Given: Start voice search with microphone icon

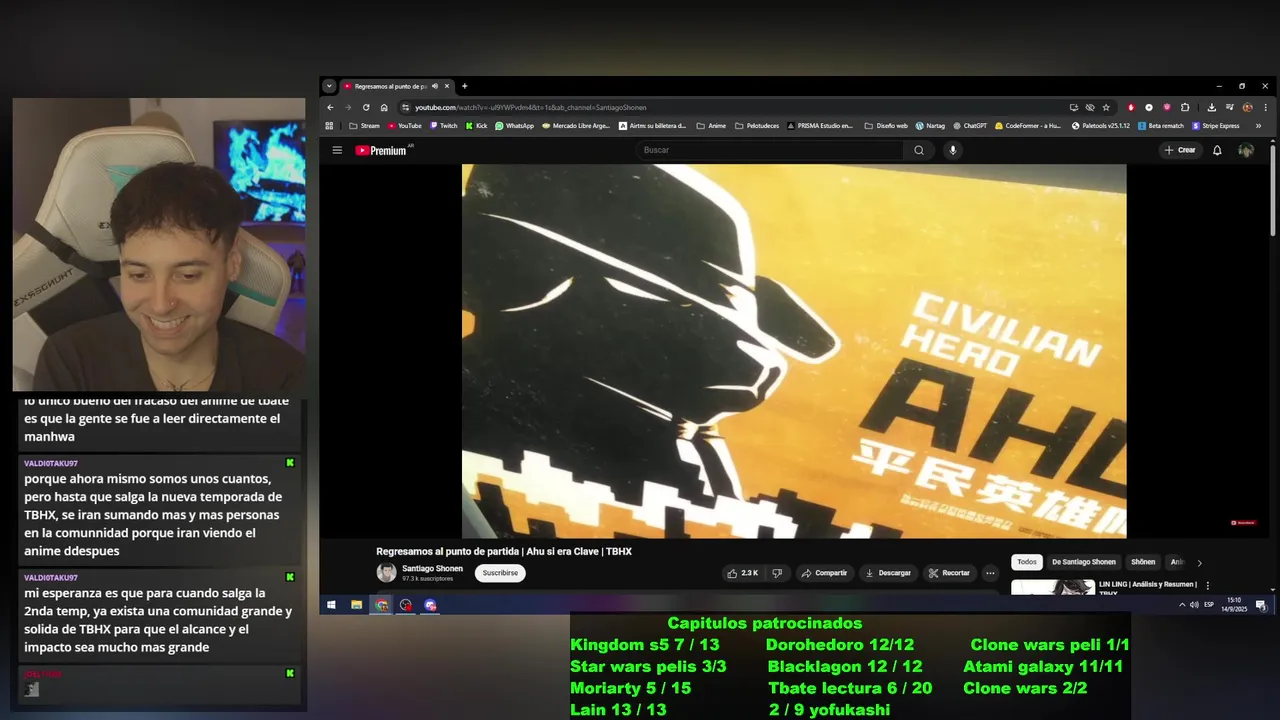Looking at the screenshot, I should coord(952,150).
